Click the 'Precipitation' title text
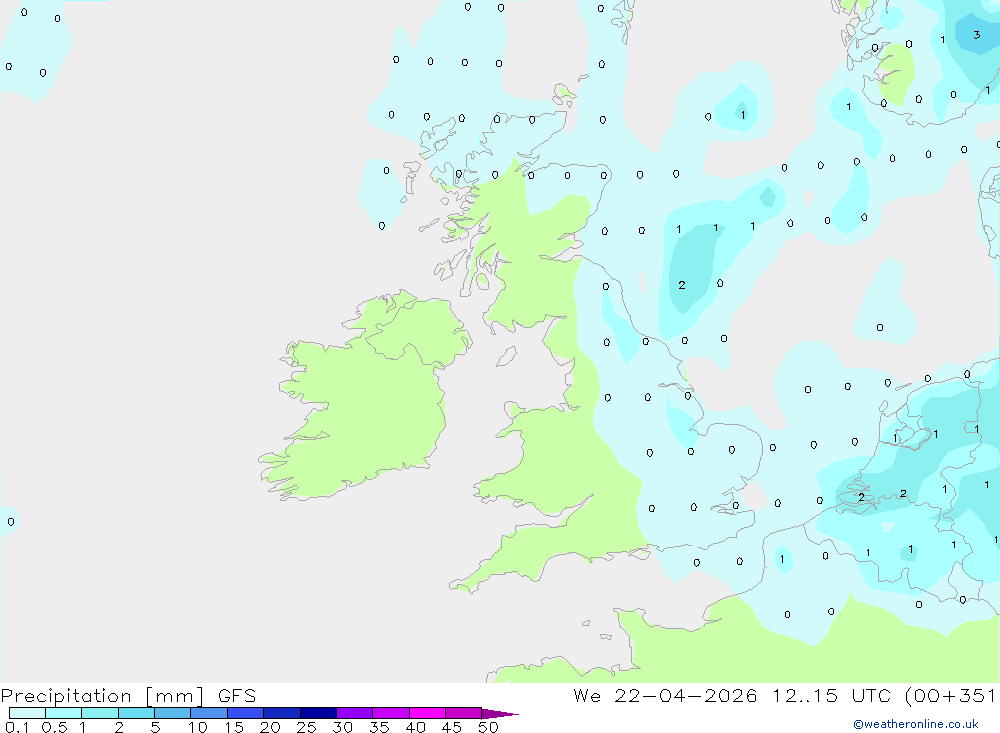Viewport: 1000px width, 733px height. click(66, 695)
